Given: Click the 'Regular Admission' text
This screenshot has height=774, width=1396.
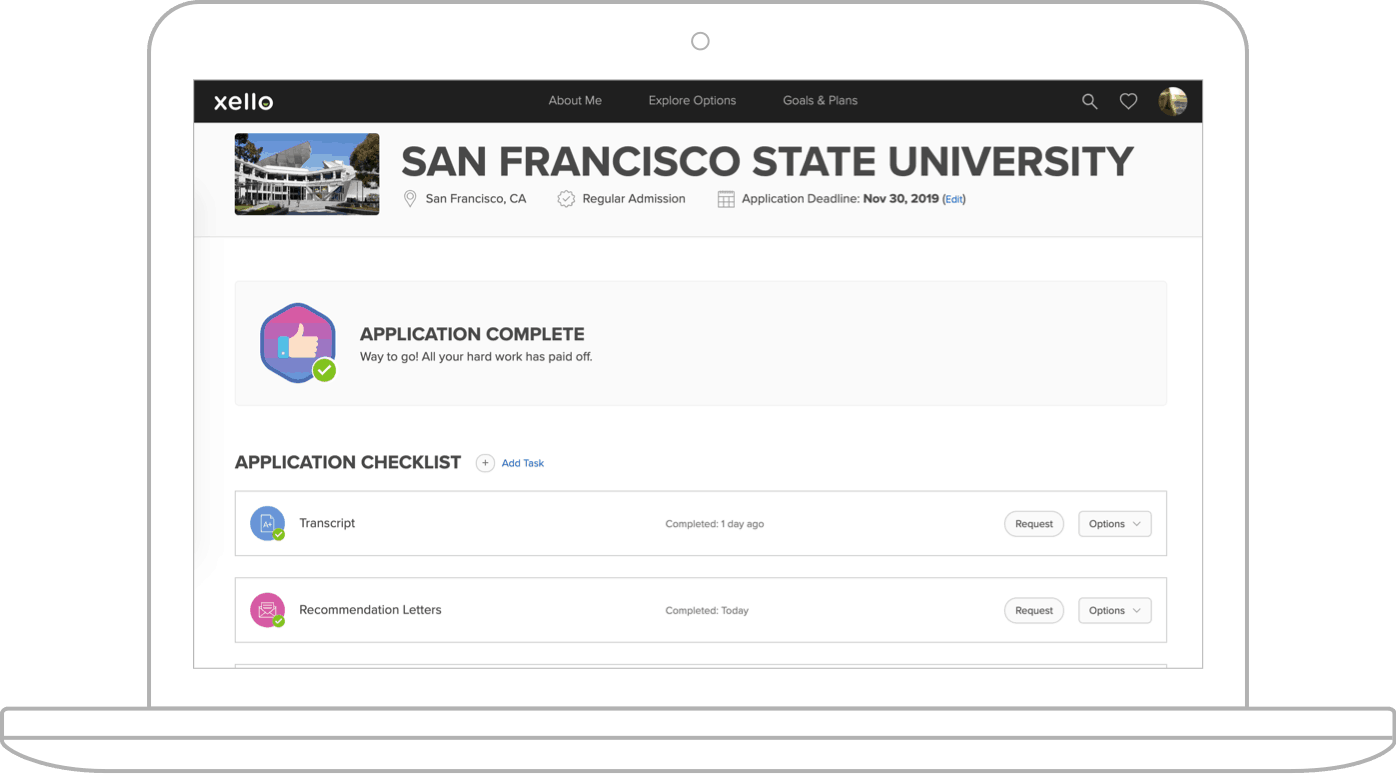Looking at the screenshot, I should 634,199.
